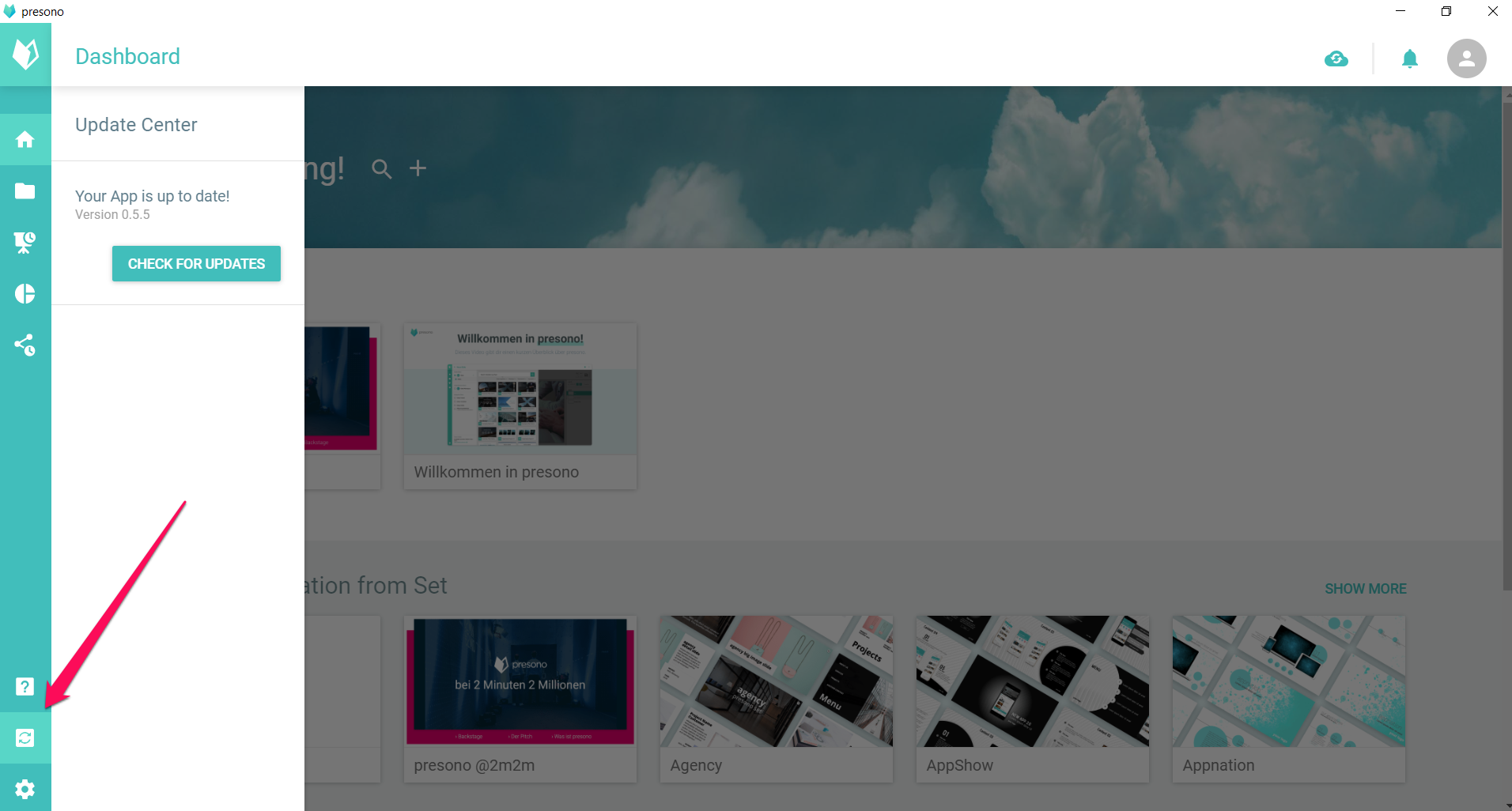
Task: Open the AppShow set thumbnail
Action: (1033, 681)
